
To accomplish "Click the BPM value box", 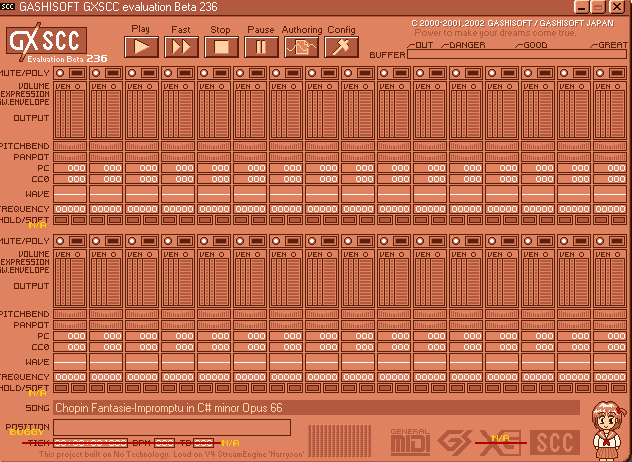I will tap(165, 443).
